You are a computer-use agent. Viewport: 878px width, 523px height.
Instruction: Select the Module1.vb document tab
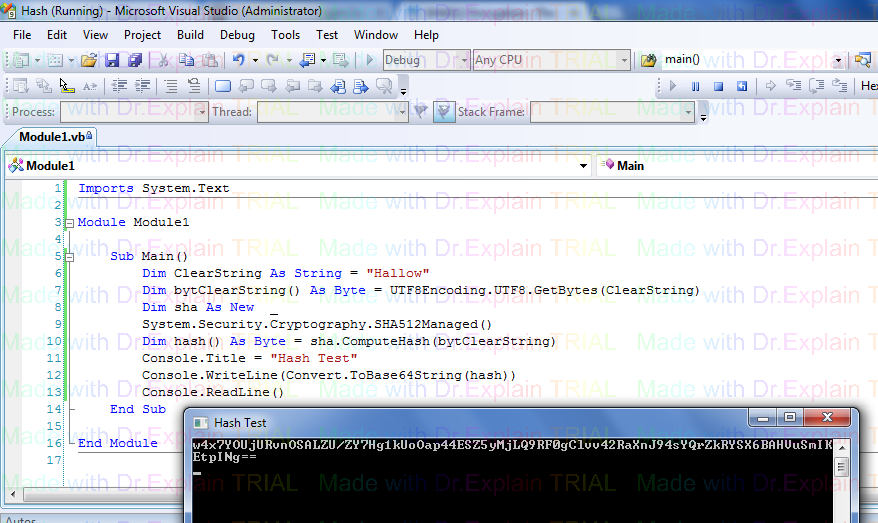point(53,137)
